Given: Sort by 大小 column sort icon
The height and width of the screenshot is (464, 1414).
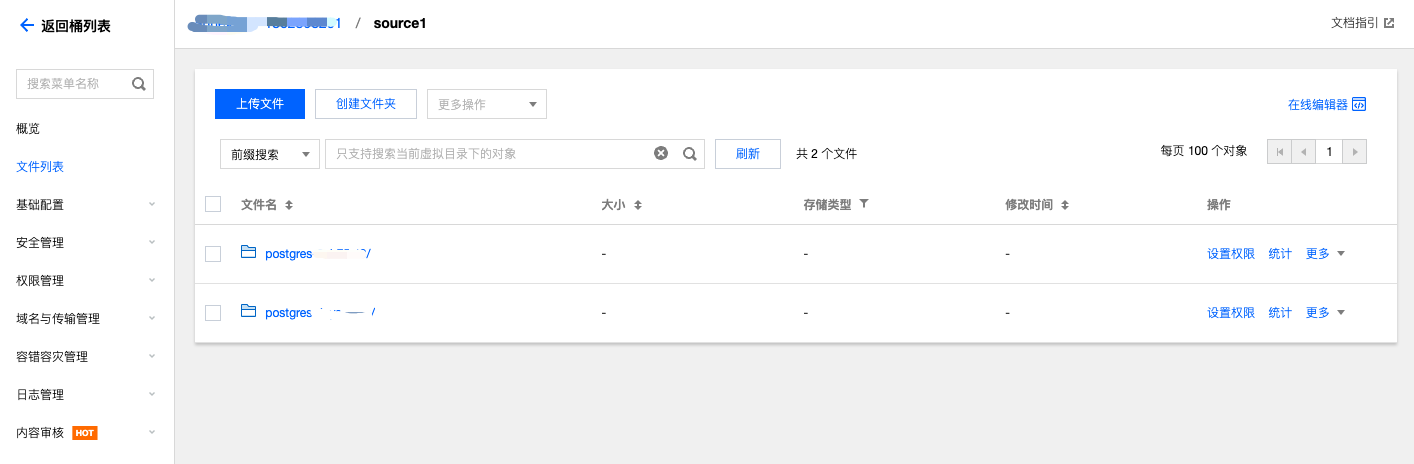Looking at the screenshot, I should [637, 205].
